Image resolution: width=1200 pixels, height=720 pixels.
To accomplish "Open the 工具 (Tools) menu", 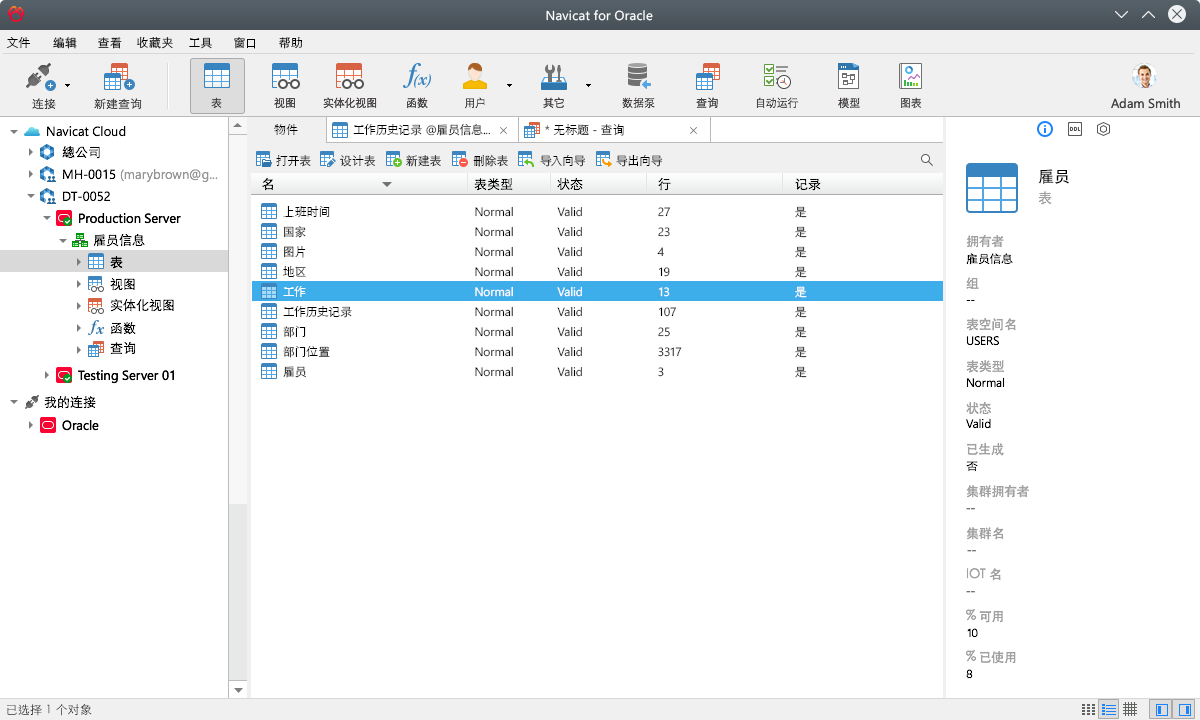I will pyautogui.click(x=200, y=43).
